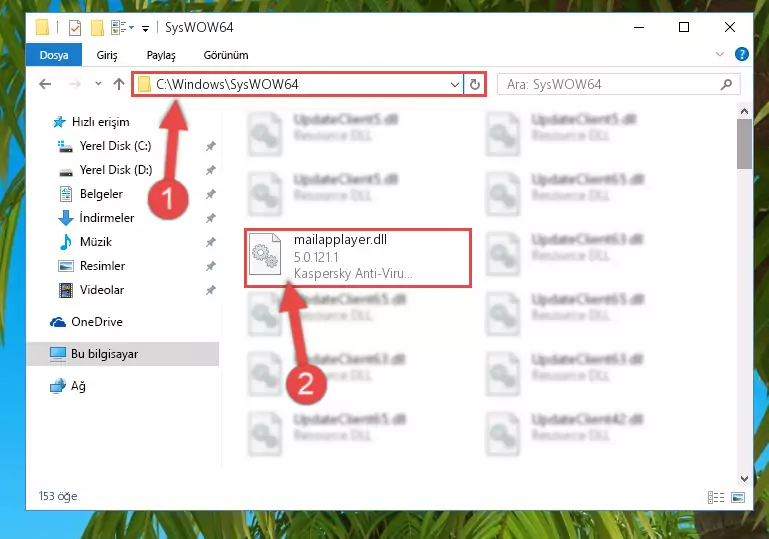Viewport: 769px width, 539px height.
Task: Click the New Folder quick access icon
Action: pos(97,28)
